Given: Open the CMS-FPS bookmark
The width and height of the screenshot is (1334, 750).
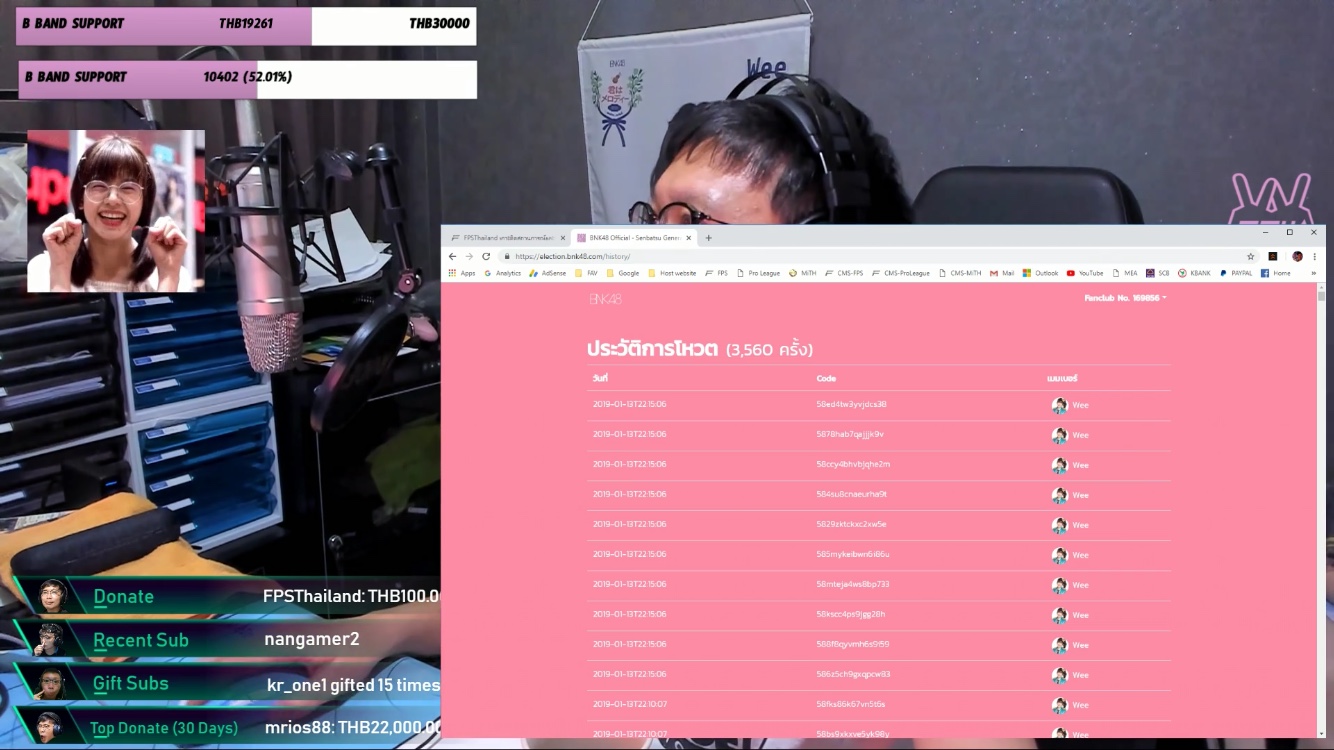Looking at the screenshot, I should 844,273.
